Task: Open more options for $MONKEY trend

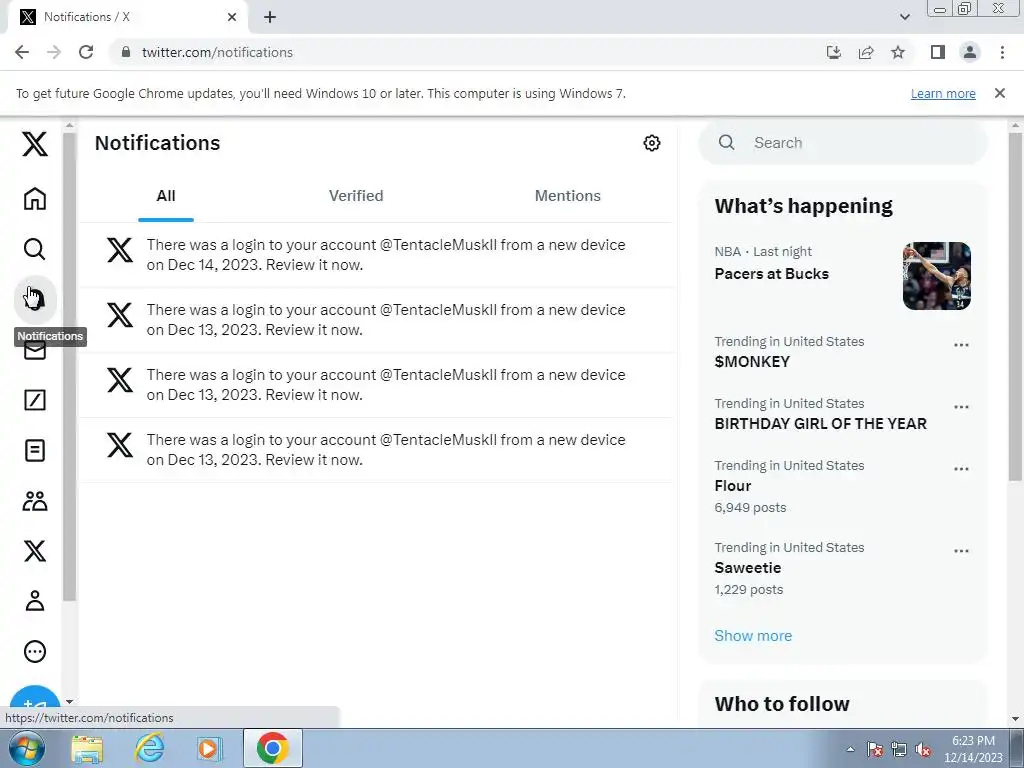Action: coord(961,345)
